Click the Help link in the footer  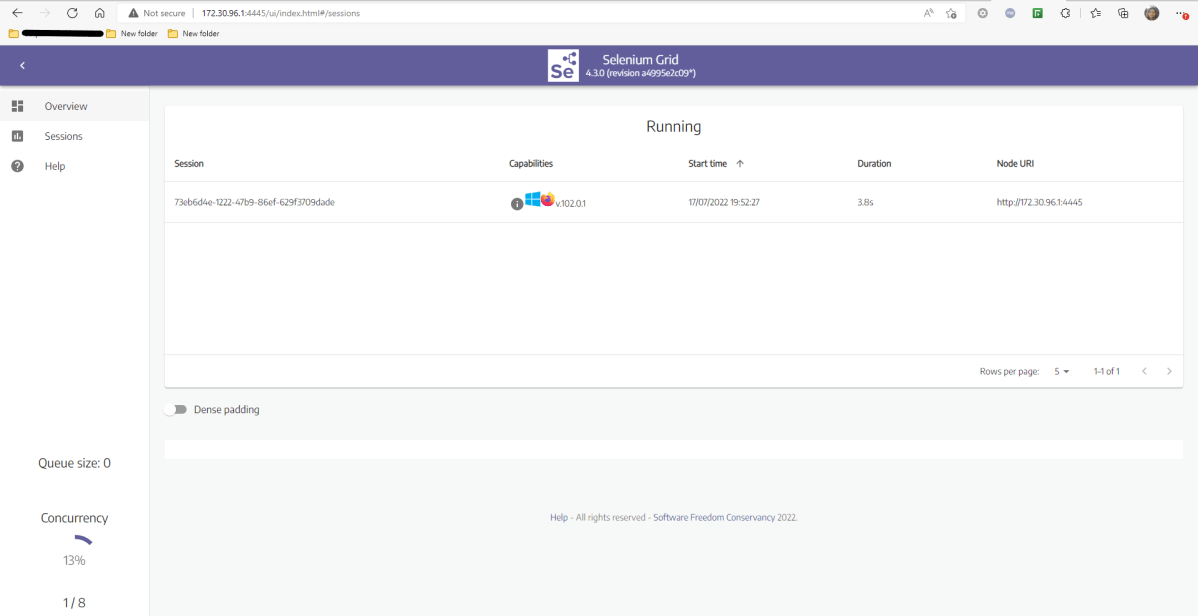[x=558, y=518]
